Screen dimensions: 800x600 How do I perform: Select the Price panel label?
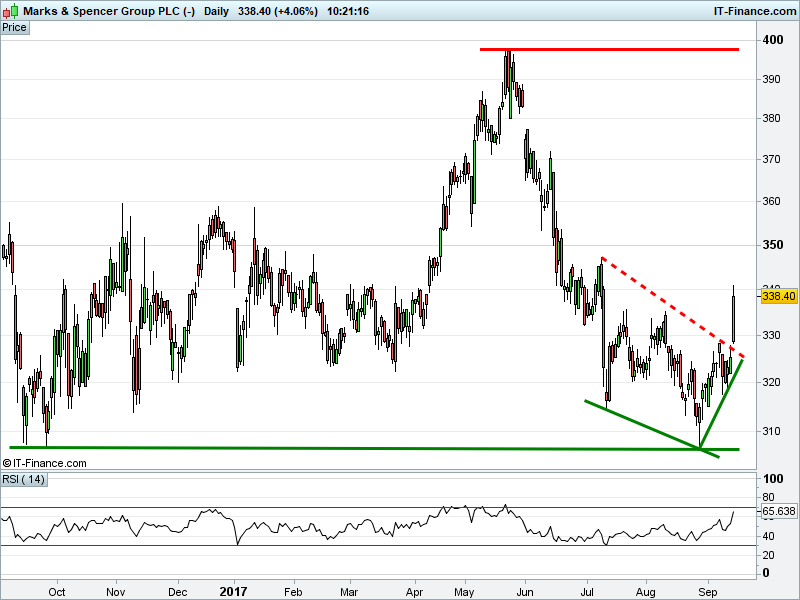click(x=14, y=28)
